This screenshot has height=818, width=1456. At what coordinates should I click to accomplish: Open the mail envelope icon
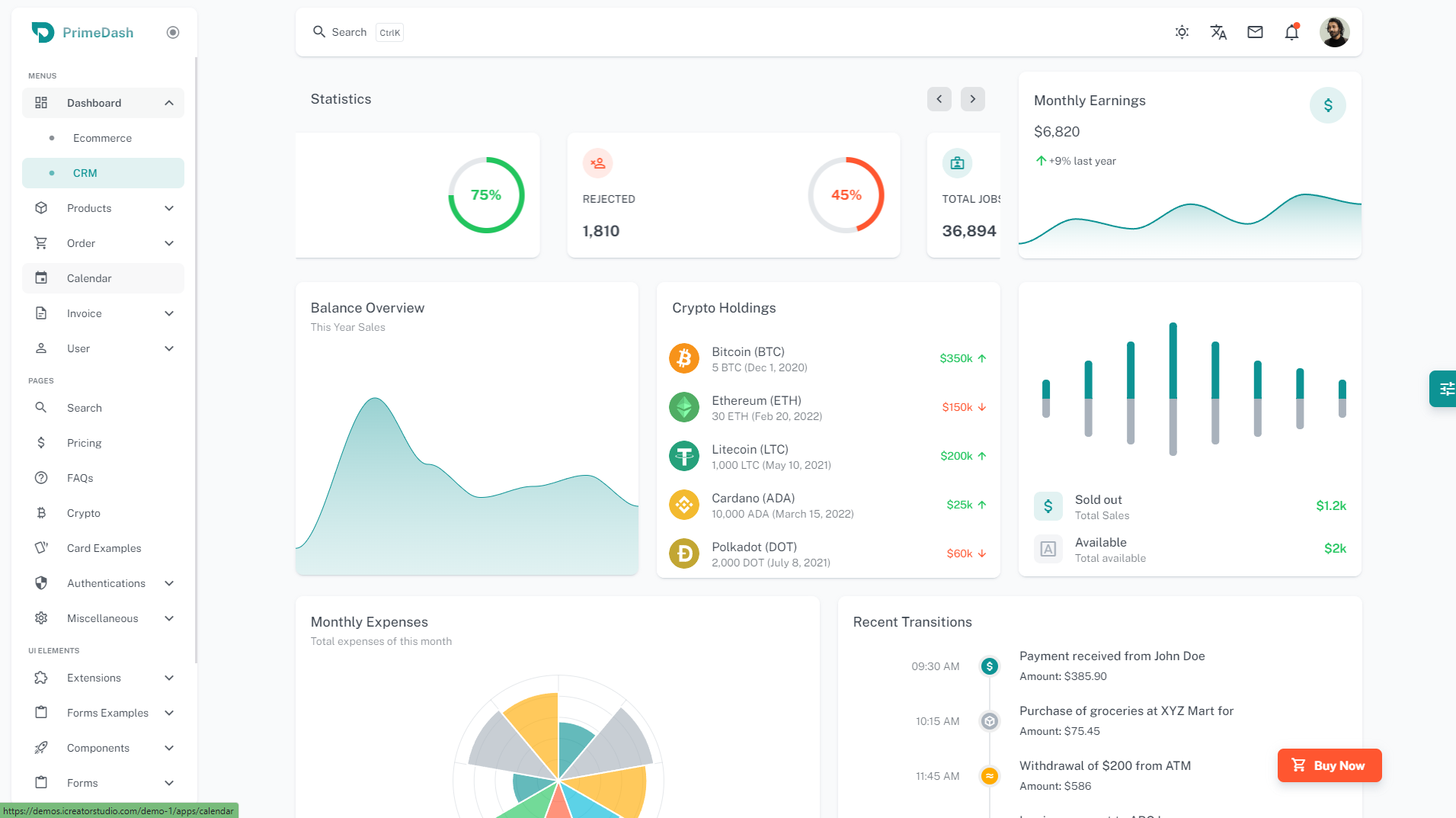[1255, 32]
